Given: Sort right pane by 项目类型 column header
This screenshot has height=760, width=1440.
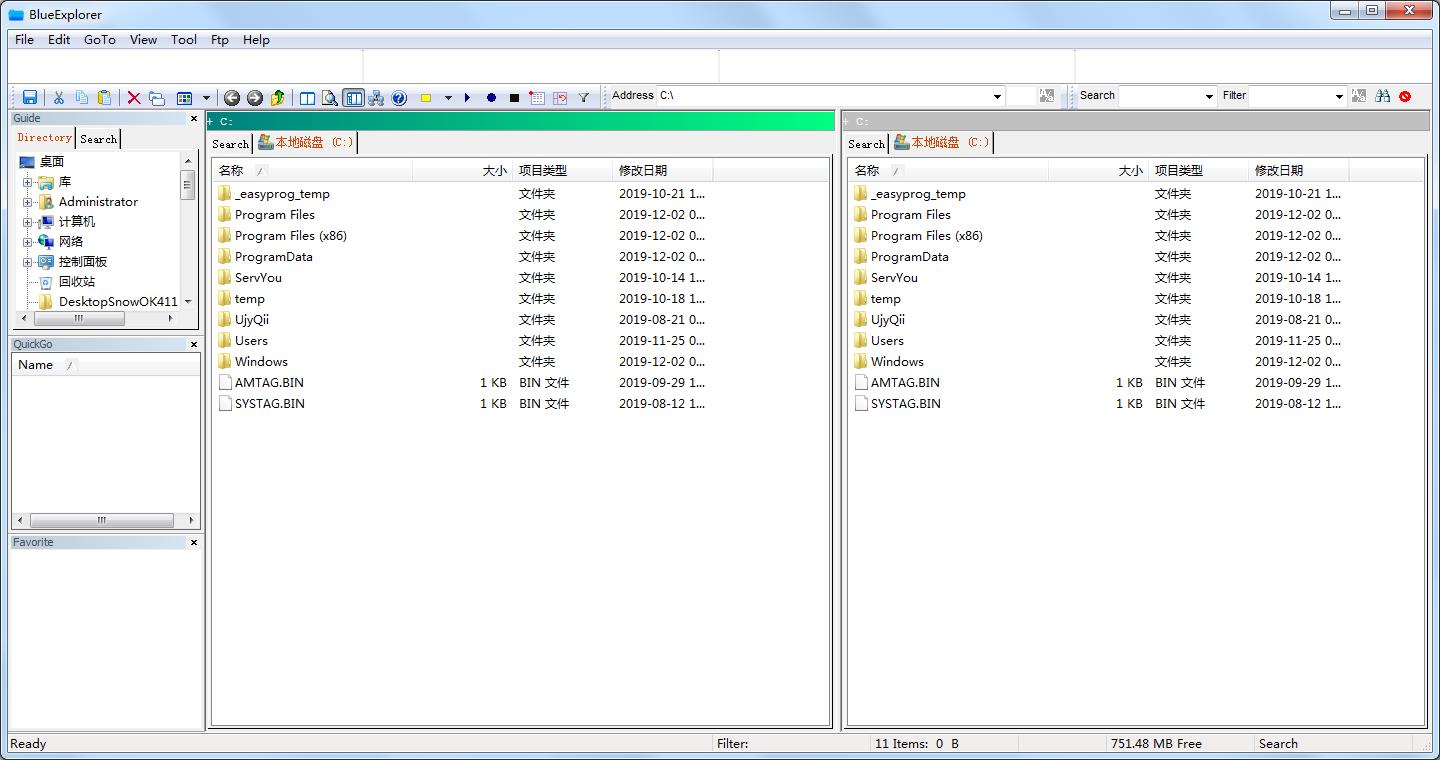Looking at the screenshot, I should 1199,171.
